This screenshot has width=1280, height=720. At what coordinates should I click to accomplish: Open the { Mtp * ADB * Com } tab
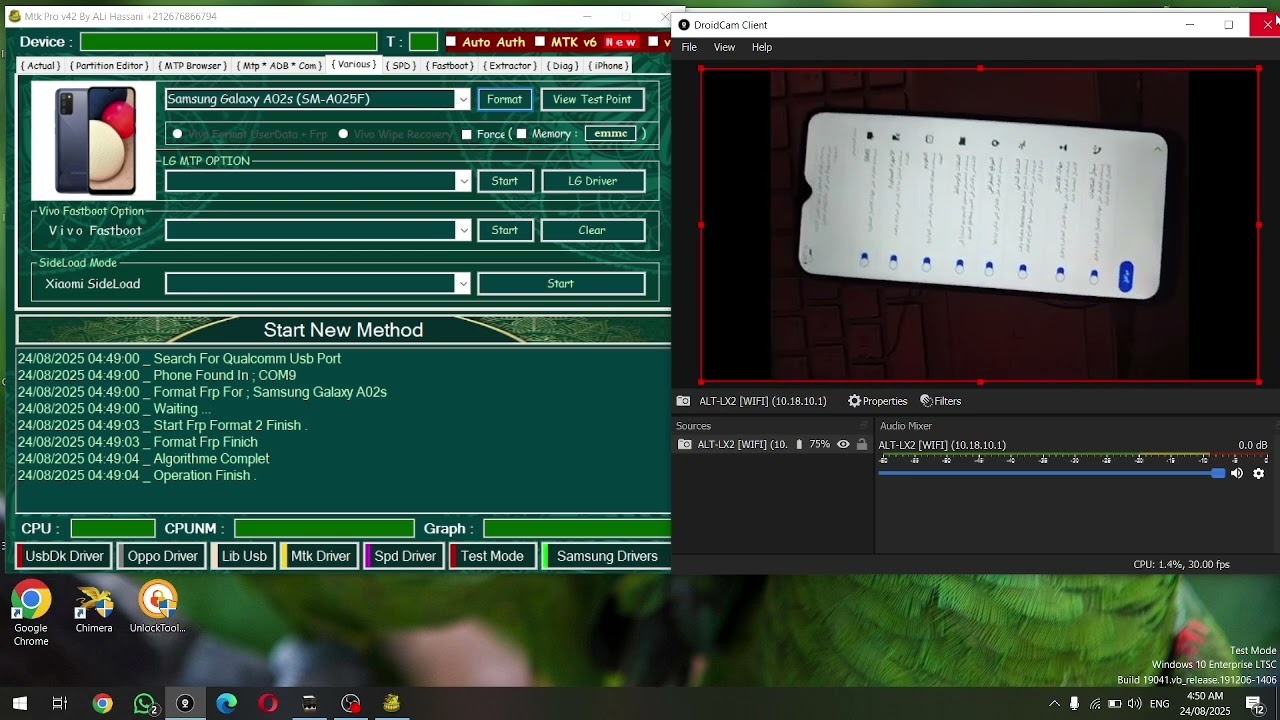point(280,66)
